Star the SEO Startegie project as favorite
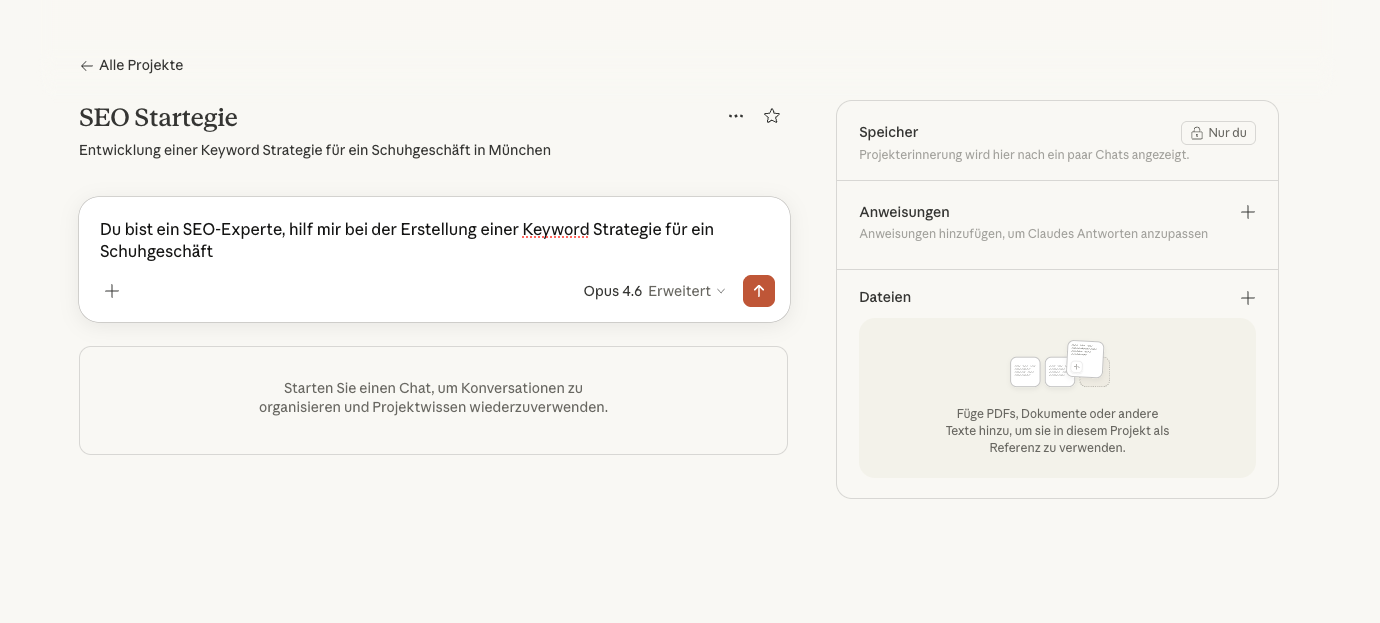The height and width of the screenshot is (623, 1380). point(772,116)
